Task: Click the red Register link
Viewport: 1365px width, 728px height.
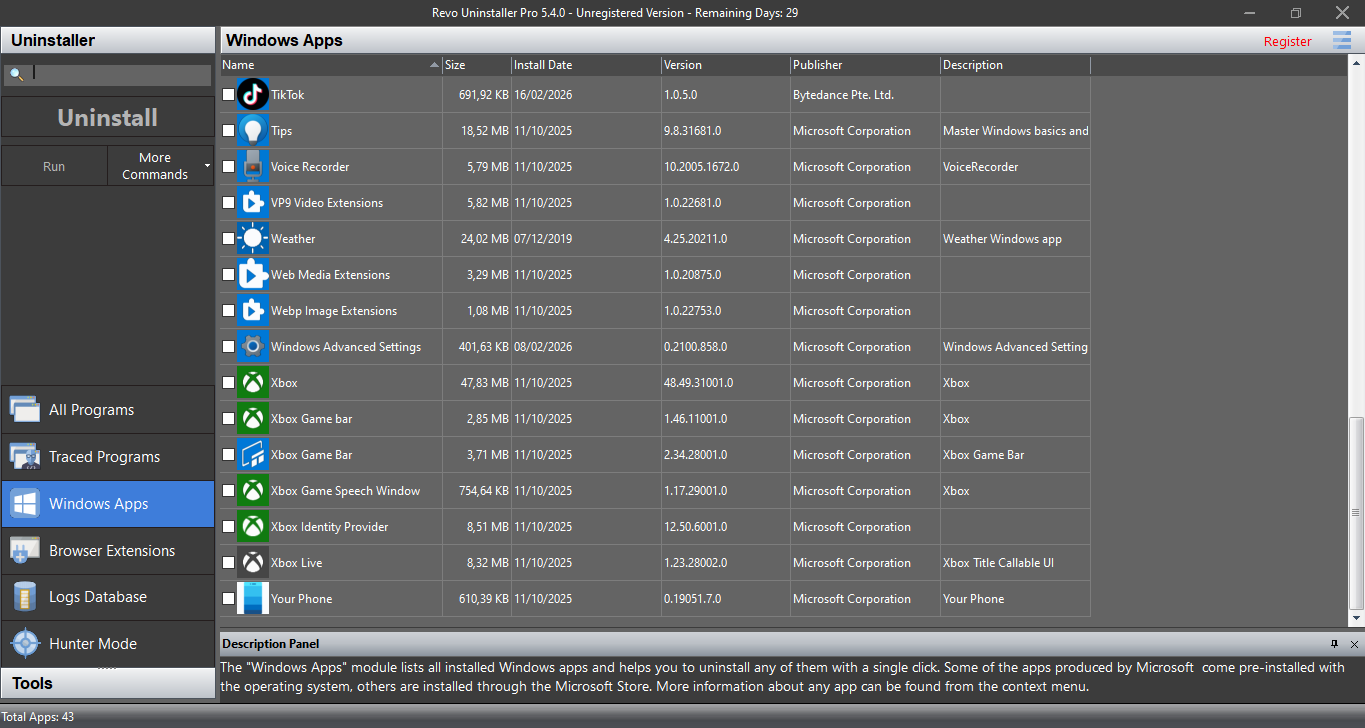Action: [x=1287, y=41]
